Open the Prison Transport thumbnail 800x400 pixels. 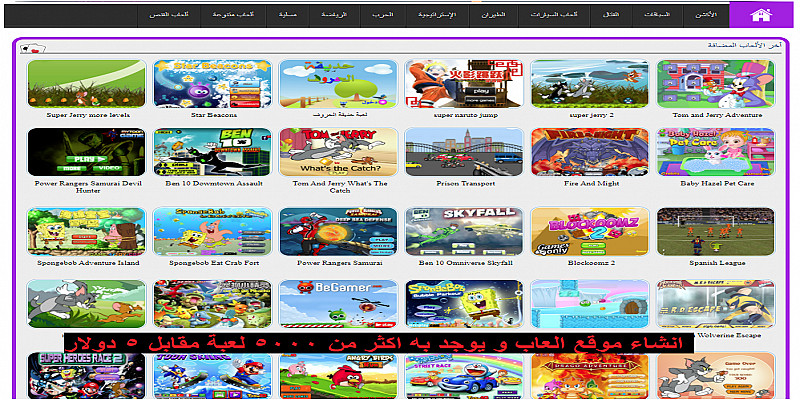point(464,152)
